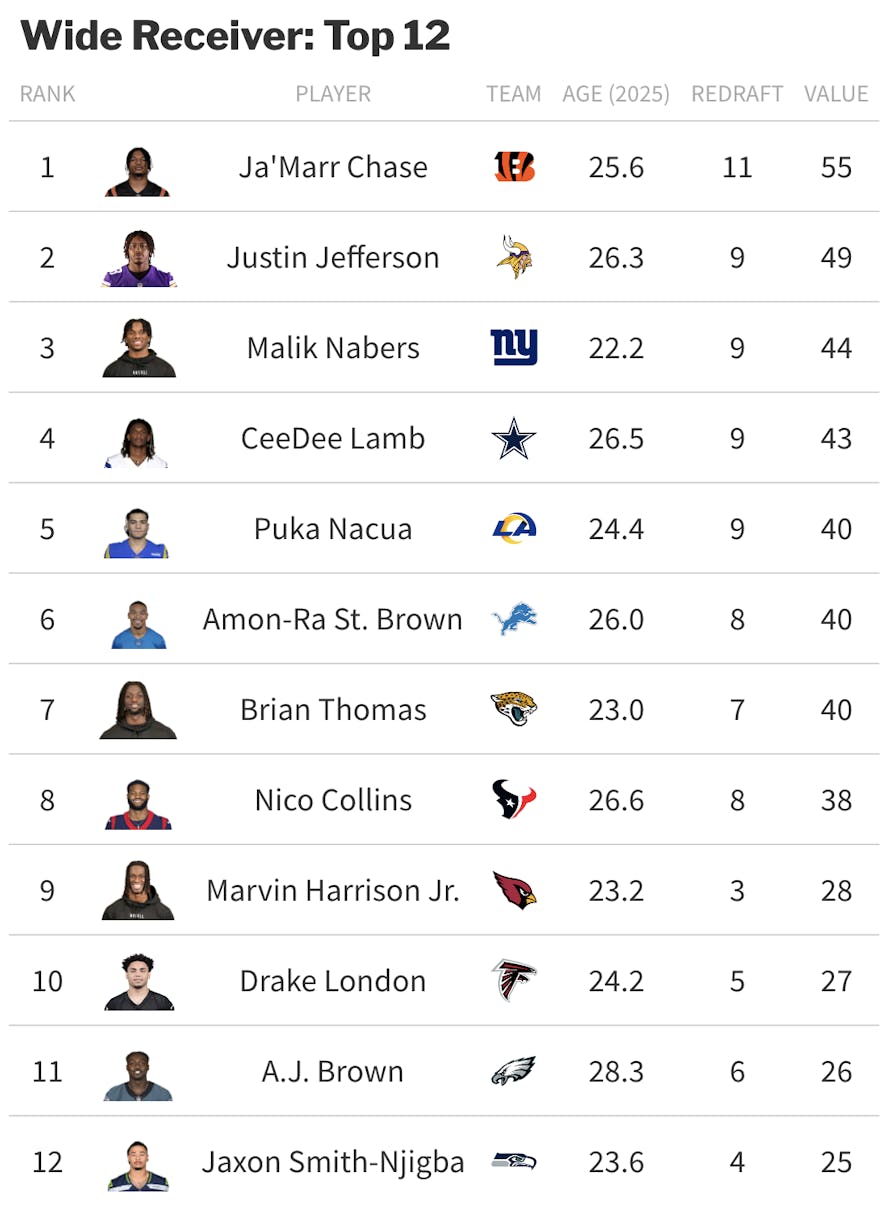
Task: Click the RANK column header
Action: tap(47, 94)
